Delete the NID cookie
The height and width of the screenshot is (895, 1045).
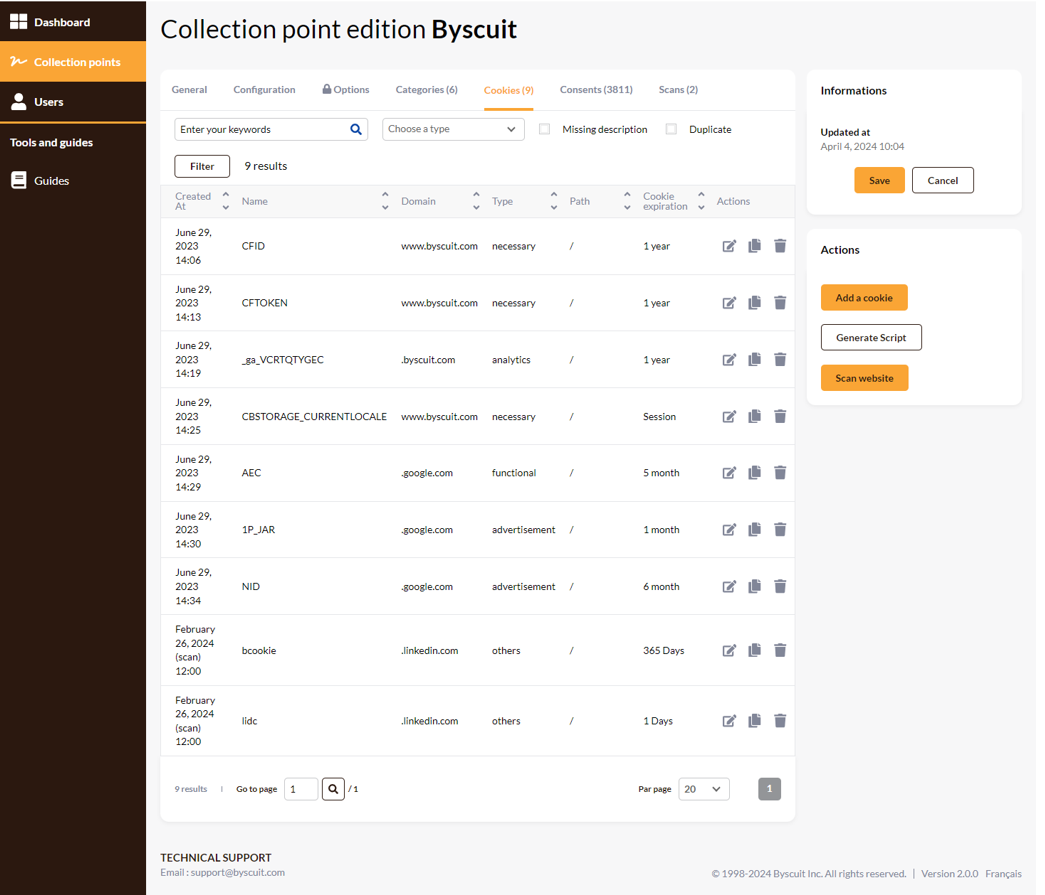pyautogui.click(x=780, y=586)
